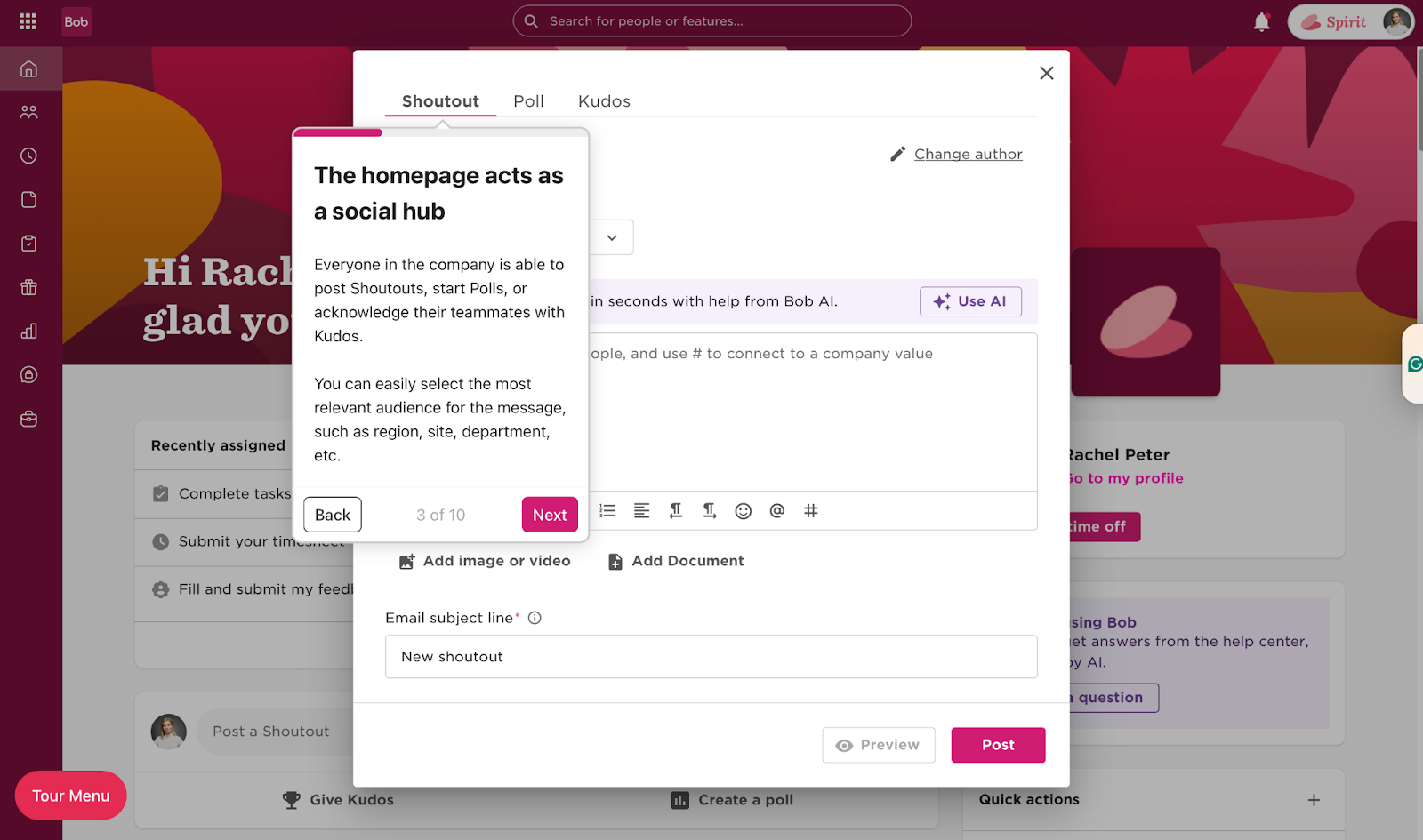
Task: Switch to the Kudos tab
Action: point(604,101)
